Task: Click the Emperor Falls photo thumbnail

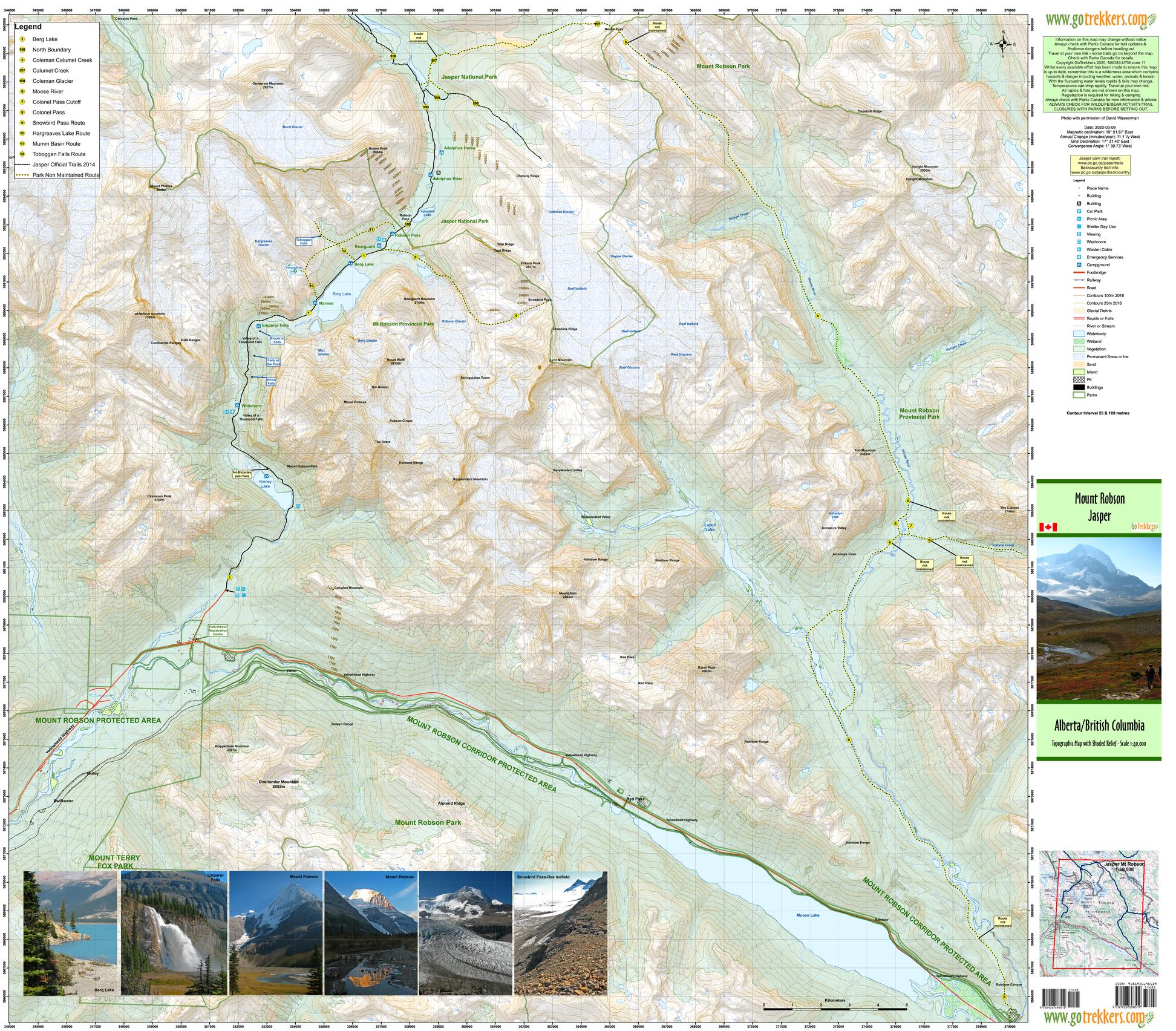Action: click(174, 933)
